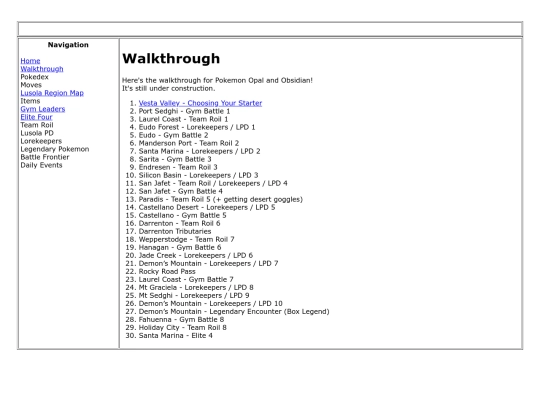Click the Battle Frontier navigation entry
The width and height of the screenshot is (540, 405).
pos(45,157)
